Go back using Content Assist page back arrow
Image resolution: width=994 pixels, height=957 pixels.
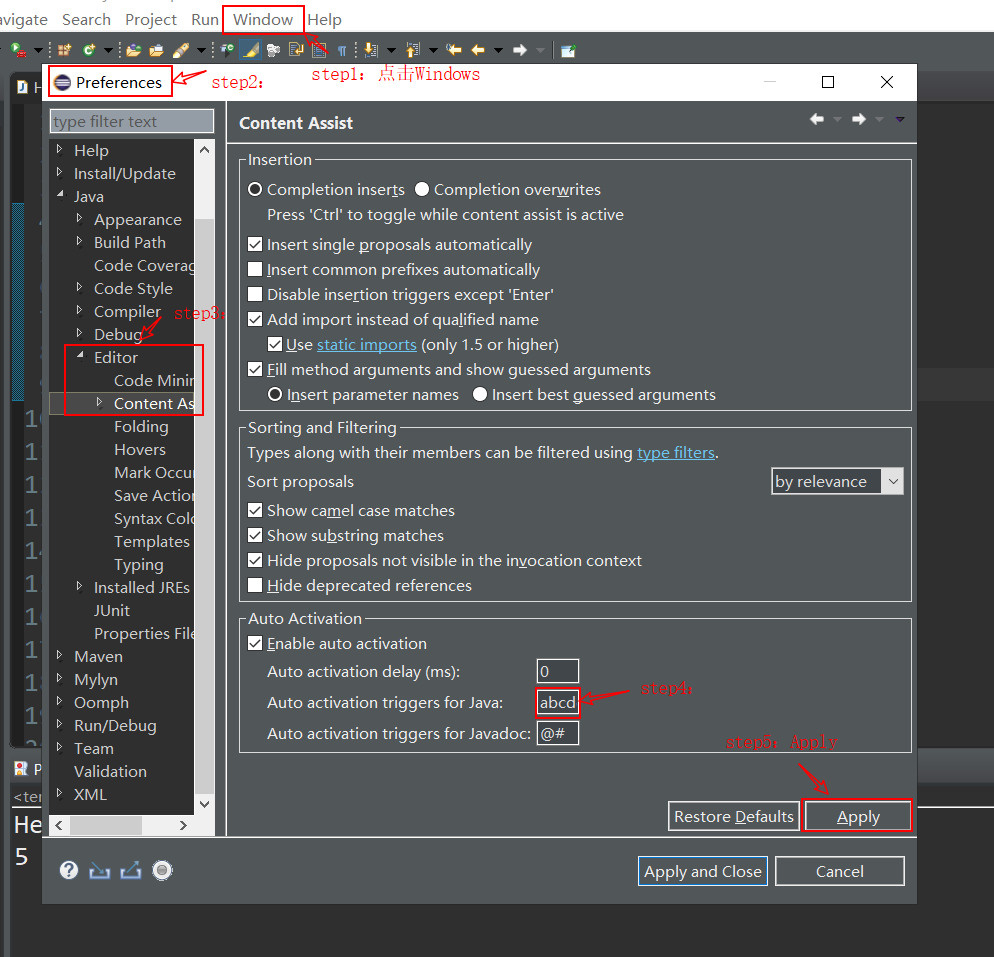coord(817,119)
